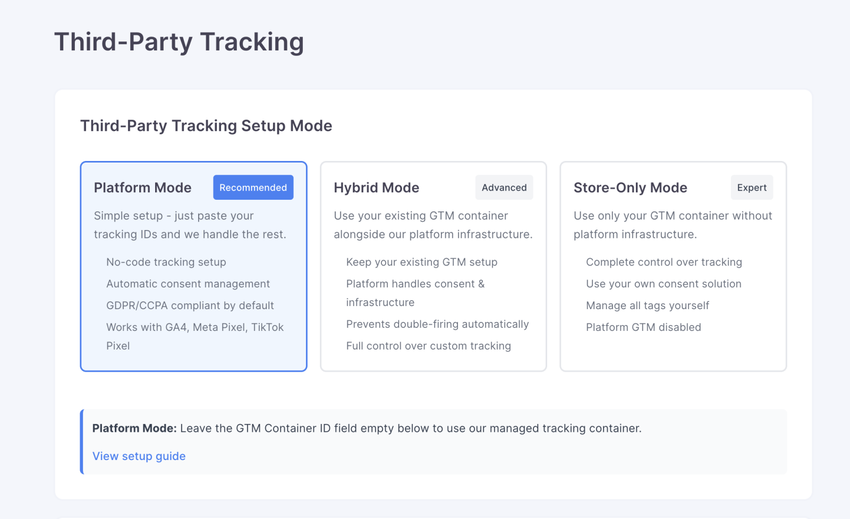Click the Recommended badge
Screen dimensions: 850x519
tap(253, 188)
